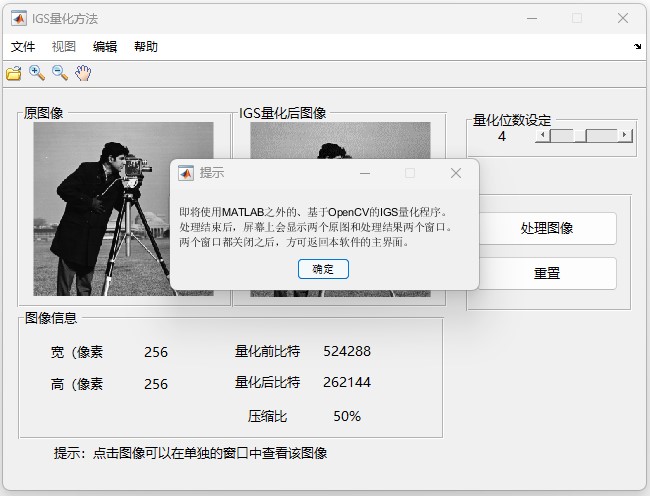
Task: Click the 量化后比特 label
Action: [267, 382]
